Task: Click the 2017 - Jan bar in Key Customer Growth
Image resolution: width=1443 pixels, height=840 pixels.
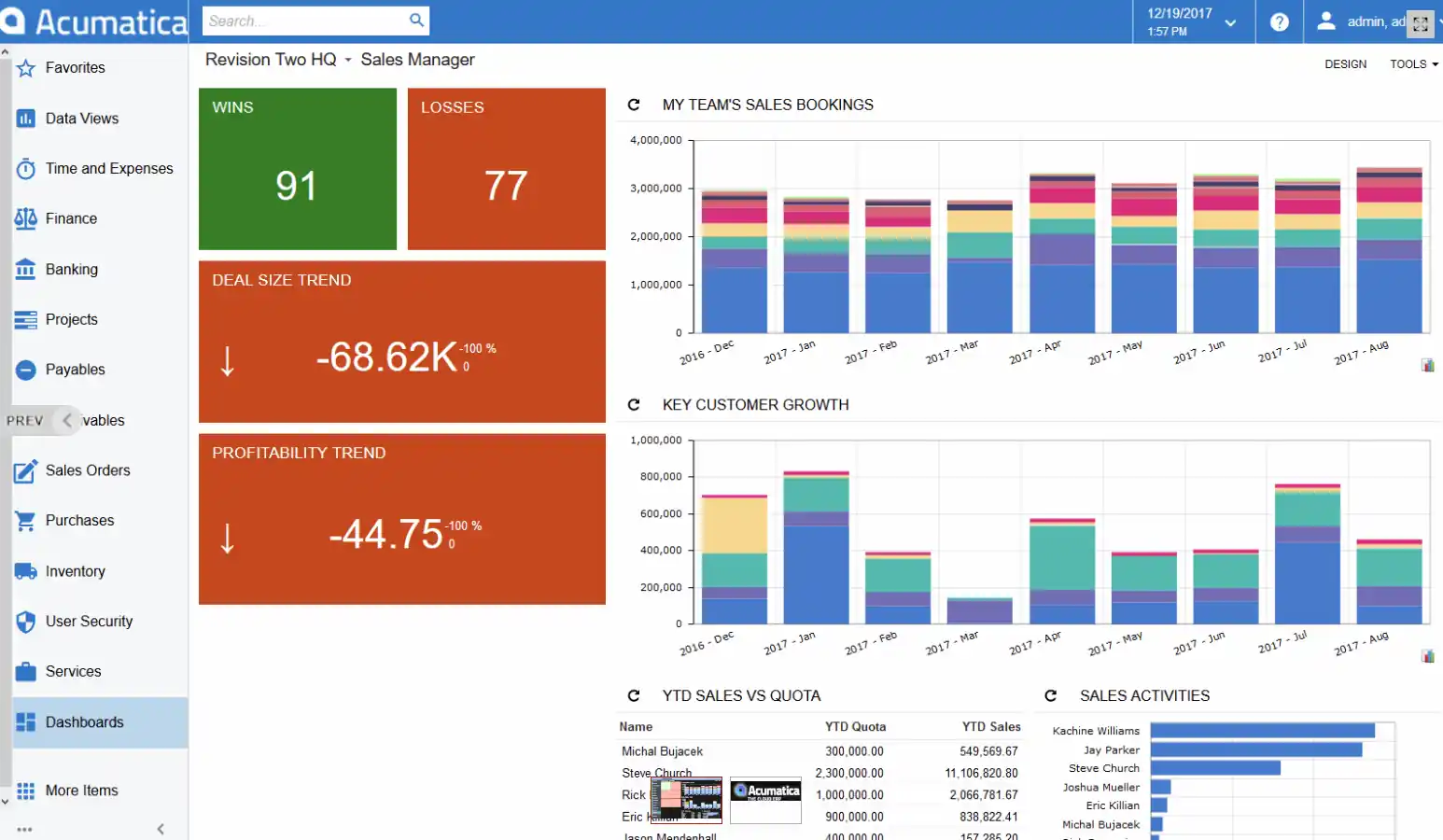Action: click(816, 548)
